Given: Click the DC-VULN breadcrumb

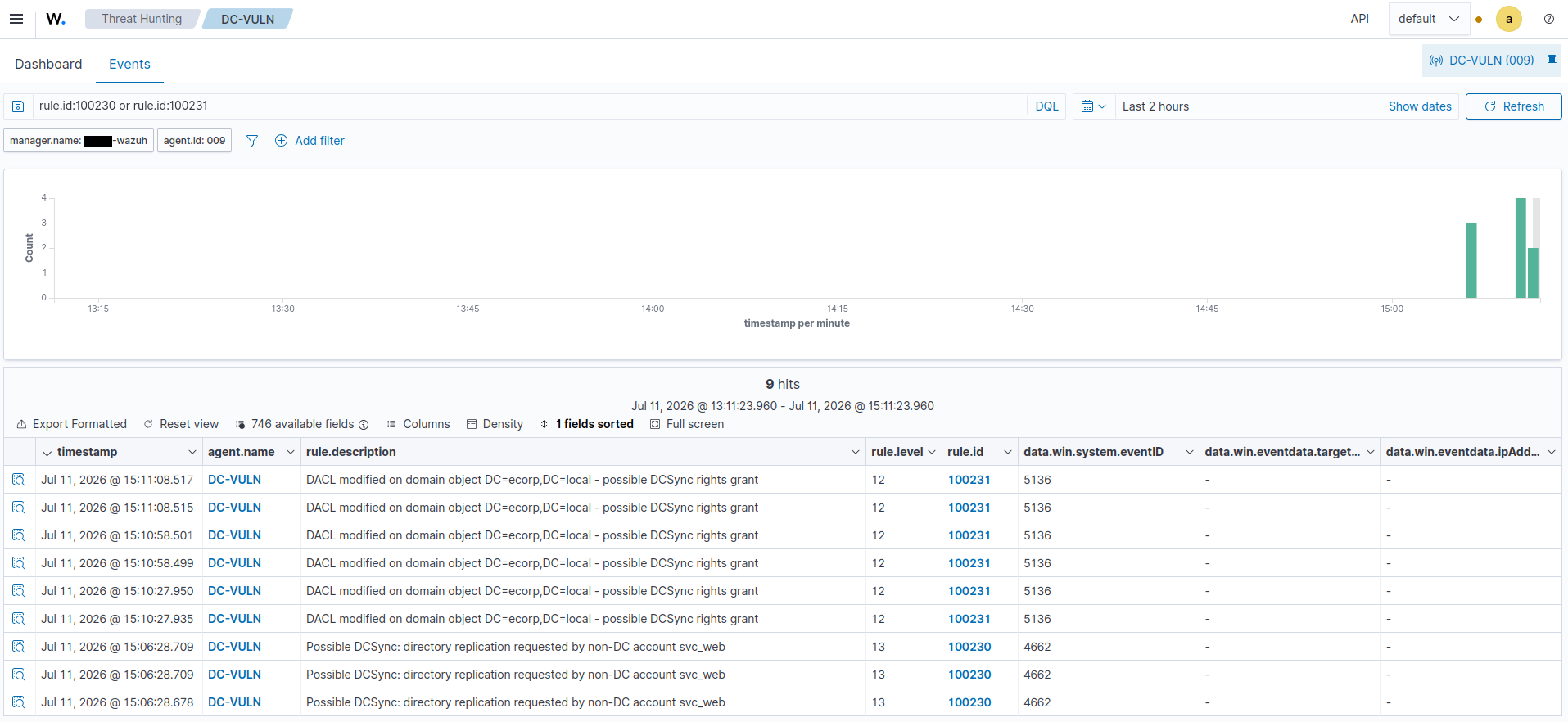Looking at the screenshot, I should (x=247, y=19).
